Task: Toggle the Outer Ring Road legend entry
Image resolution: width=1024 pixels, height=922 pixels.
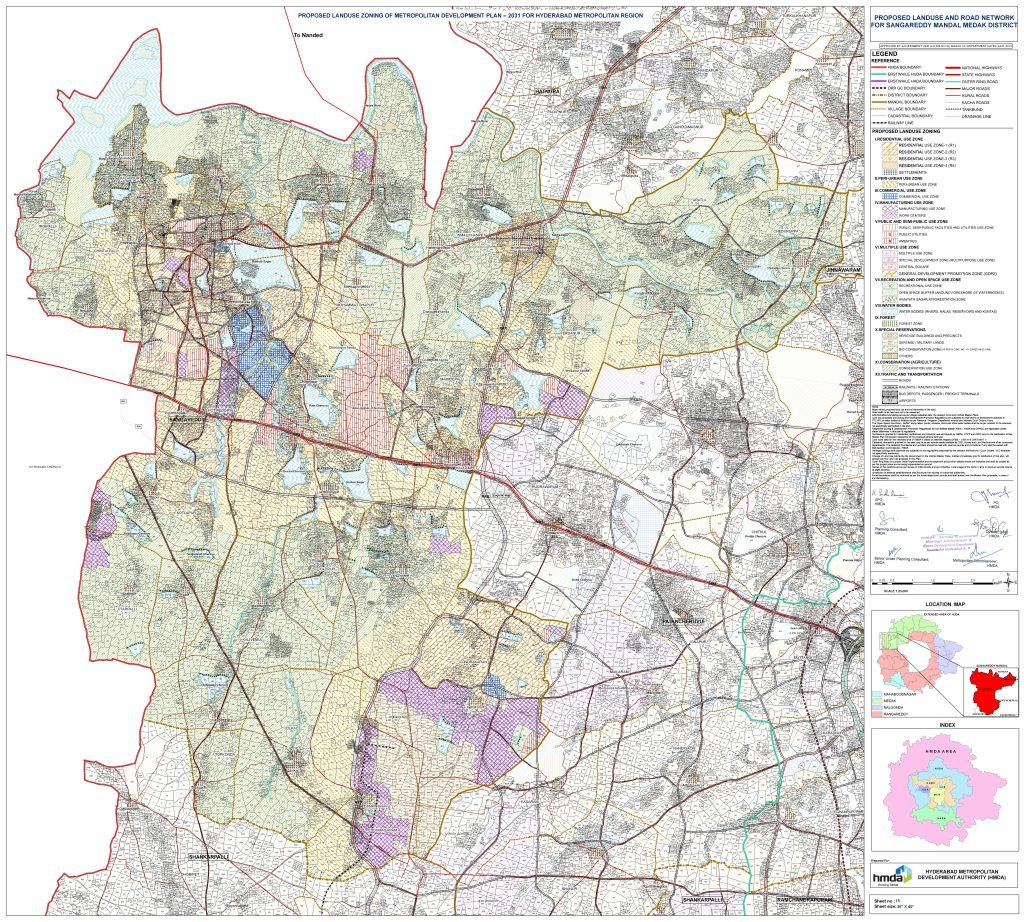Action: point(952,81)
